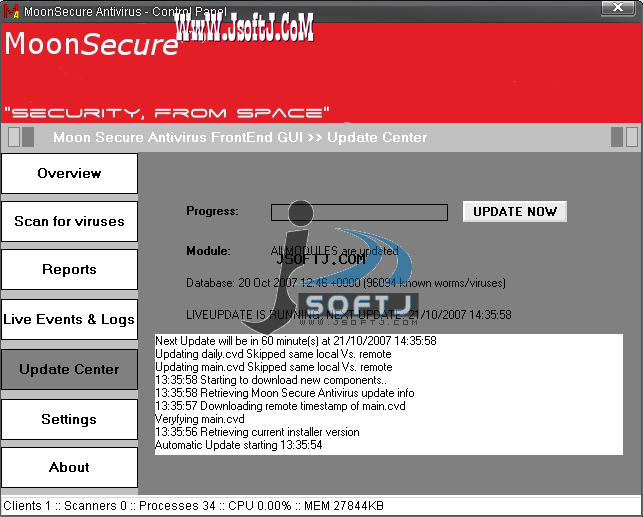Select the 'Next Update will be in 60 minute(s)' log line

pos(296,341)
